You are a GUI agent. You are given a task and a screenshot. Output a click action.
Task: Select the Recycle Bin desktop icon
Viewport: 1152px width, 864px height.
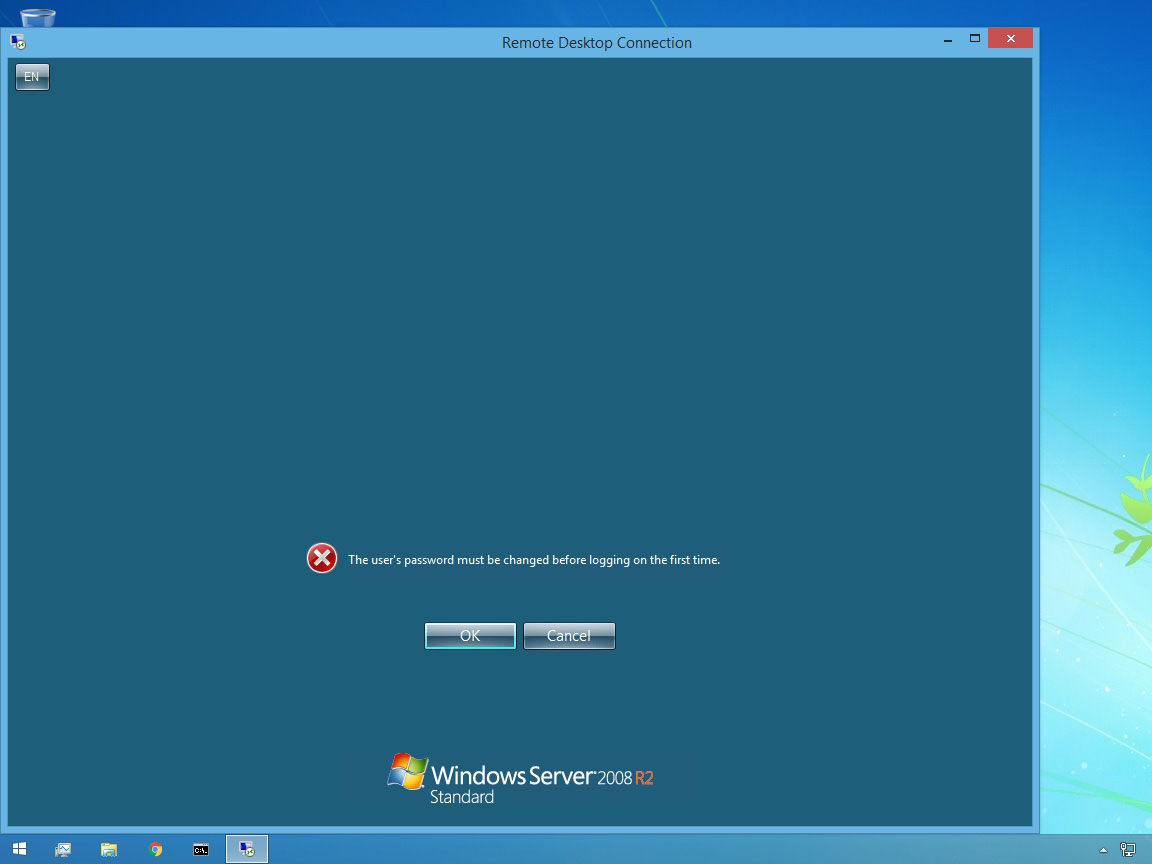coord(38,16)
